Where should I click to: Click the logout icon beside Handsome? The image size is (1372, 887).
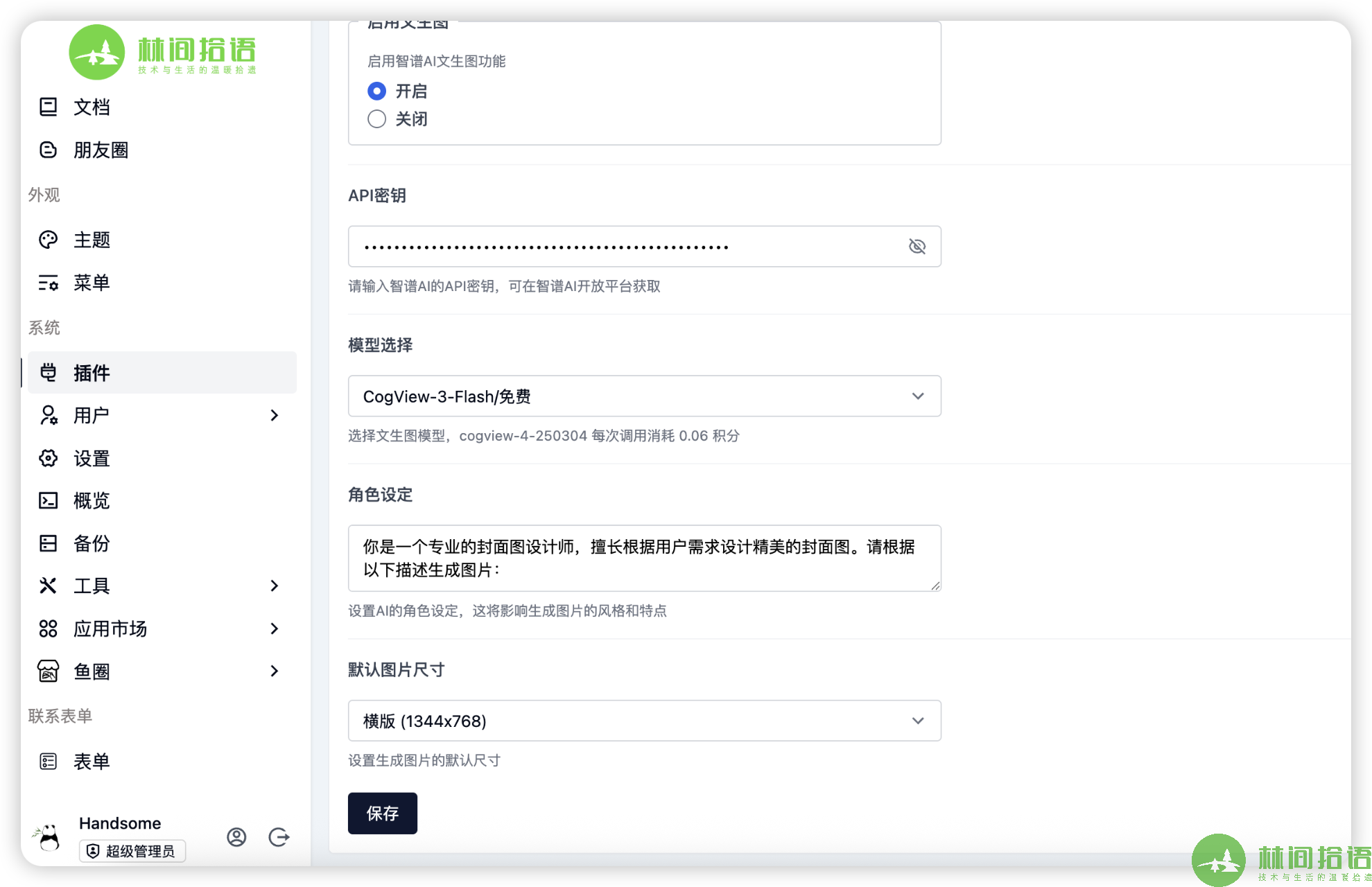tap(279, 837)
